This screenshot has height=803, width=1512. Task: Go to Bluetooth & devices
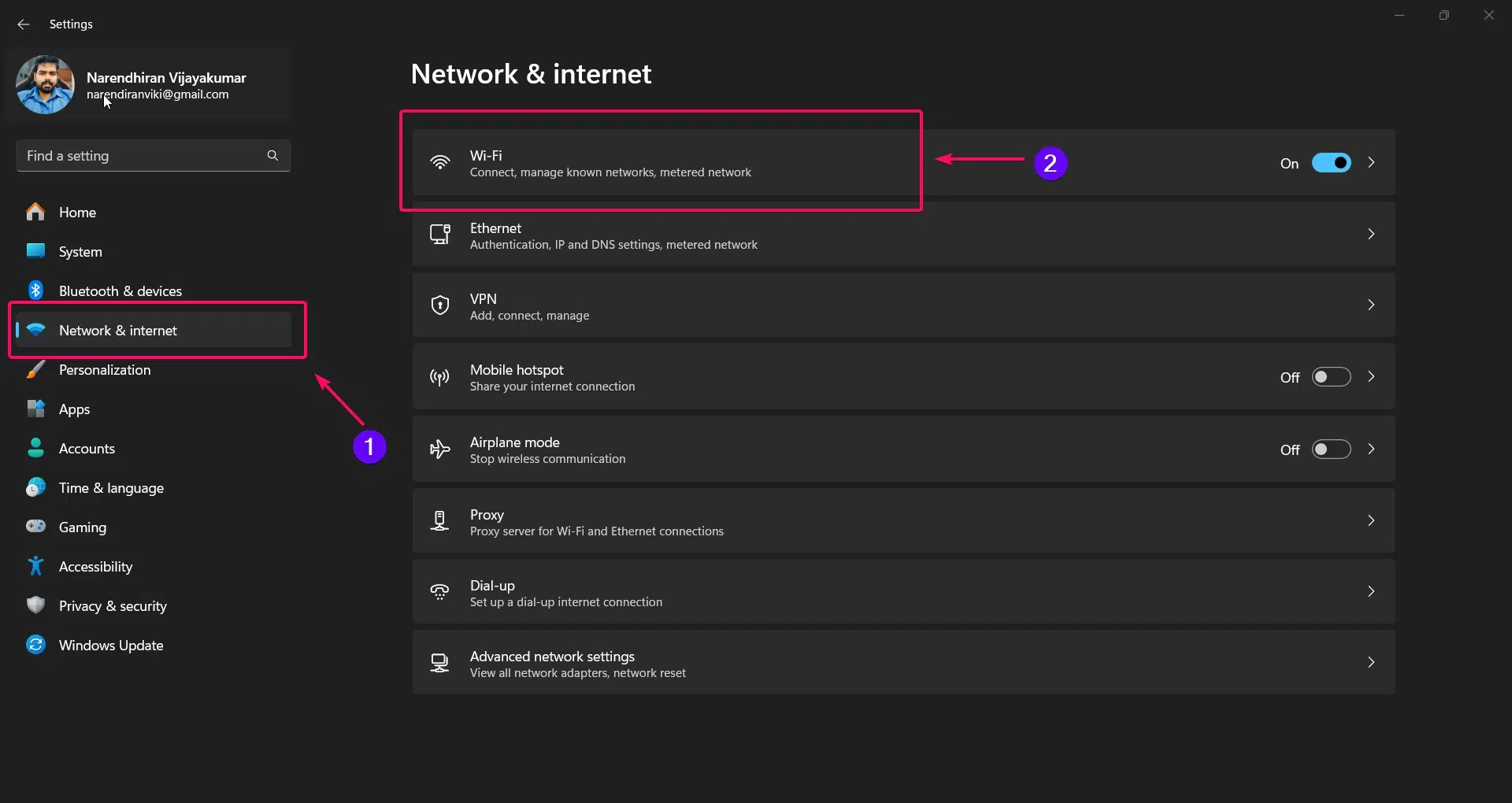[154, 290]
